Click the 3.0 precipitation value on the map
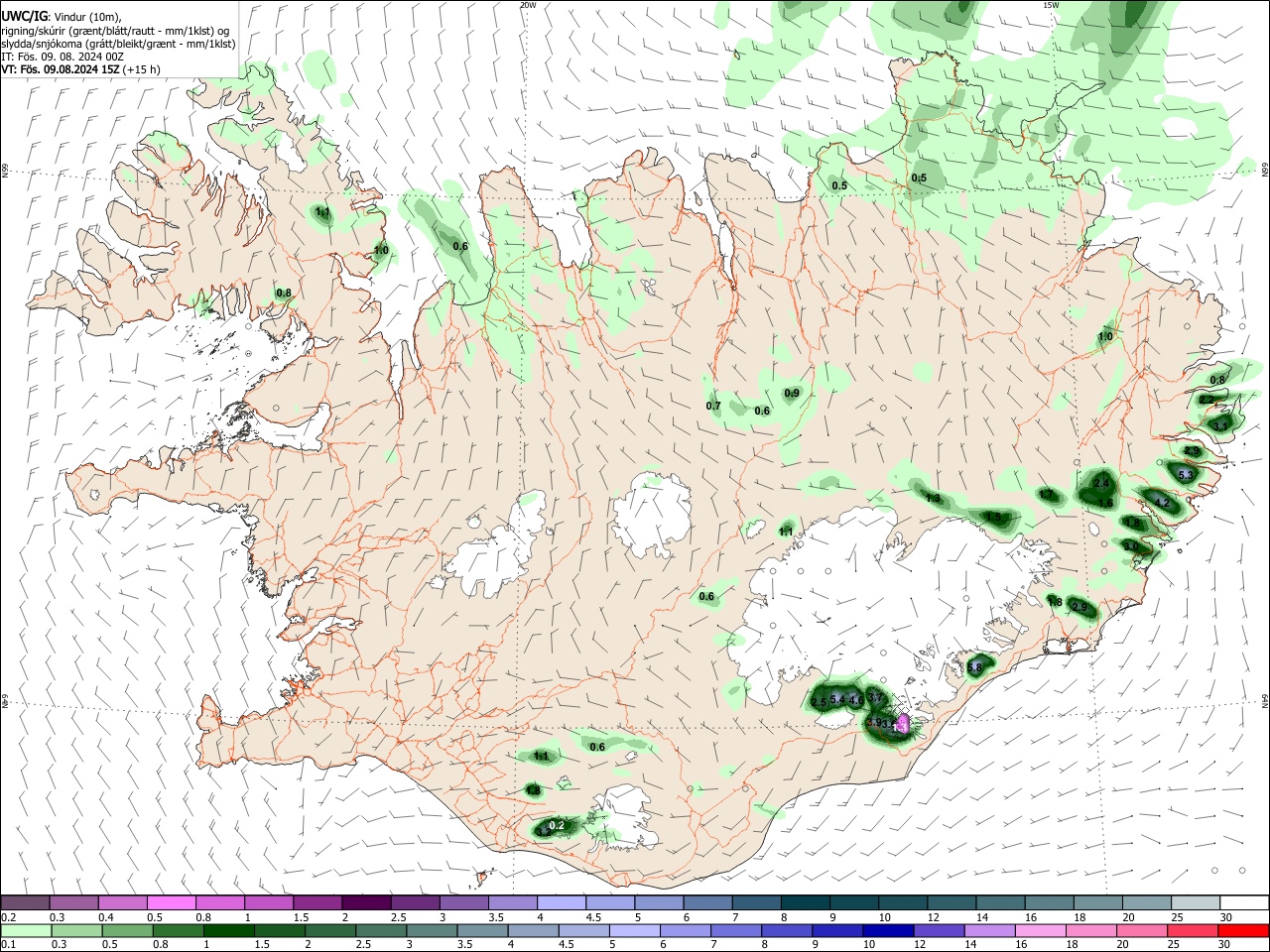This screenshot has width=1270, height=952. 1131,546
